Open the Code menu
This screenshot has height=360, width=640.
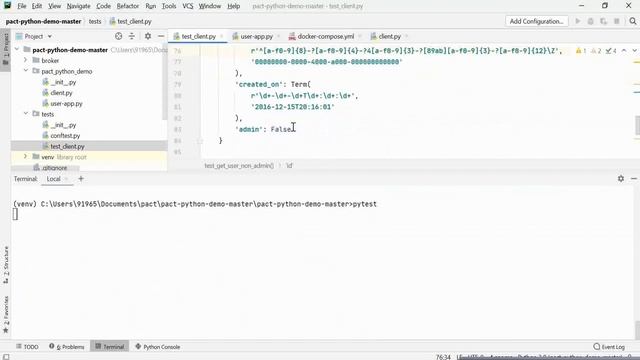(103, 6)
